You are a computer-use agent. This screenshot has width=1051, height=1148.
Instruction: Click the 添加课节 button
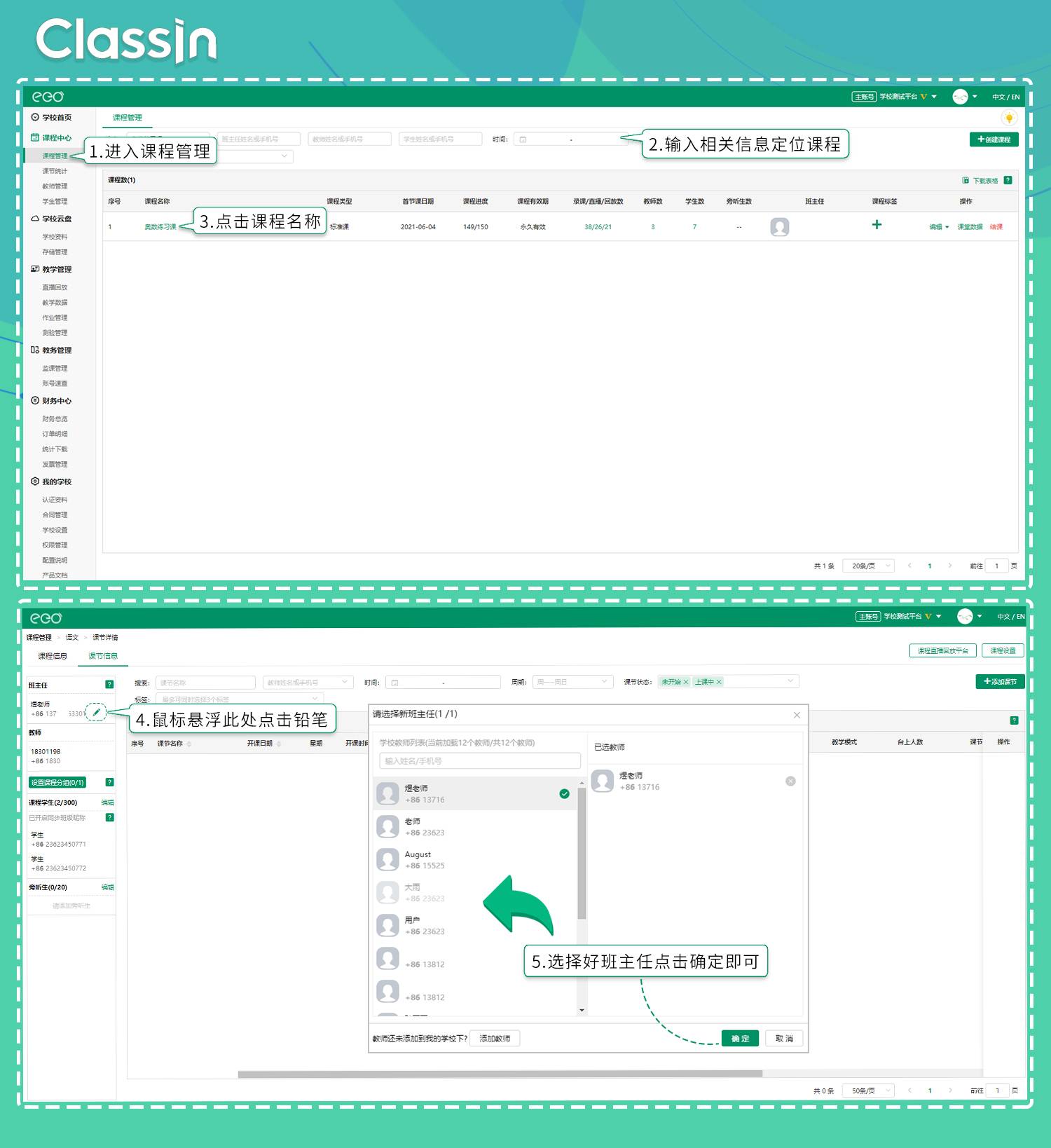(1000, 681)
